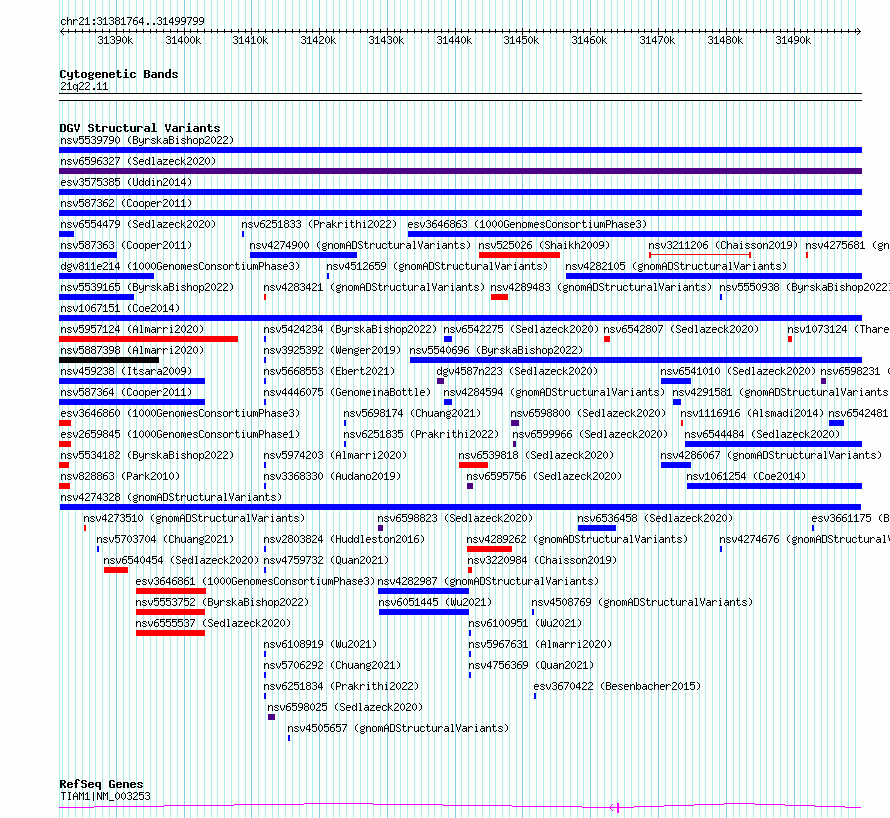The height and width of the screenshot is (818, 890).
Task: Select nsv6555537 (Sedlazeck2020) variant label
Action: click(x=213, y=623)
